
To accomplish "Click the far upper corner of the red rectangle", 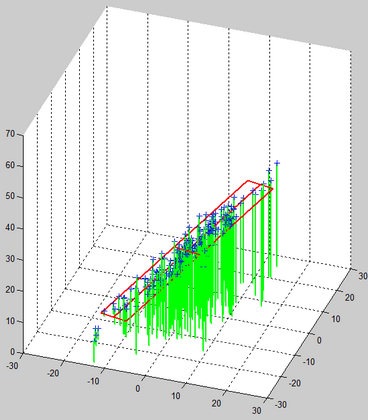I will coord(248,181).
